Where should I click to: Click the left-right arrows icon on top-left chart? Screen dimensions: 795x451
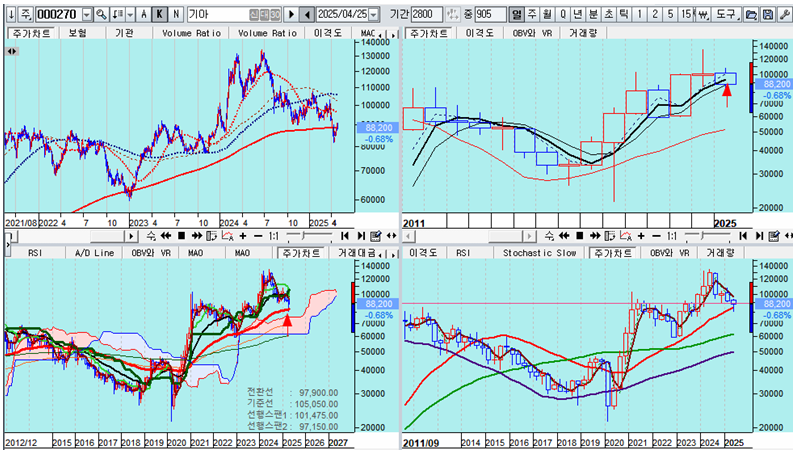[12, 51]
